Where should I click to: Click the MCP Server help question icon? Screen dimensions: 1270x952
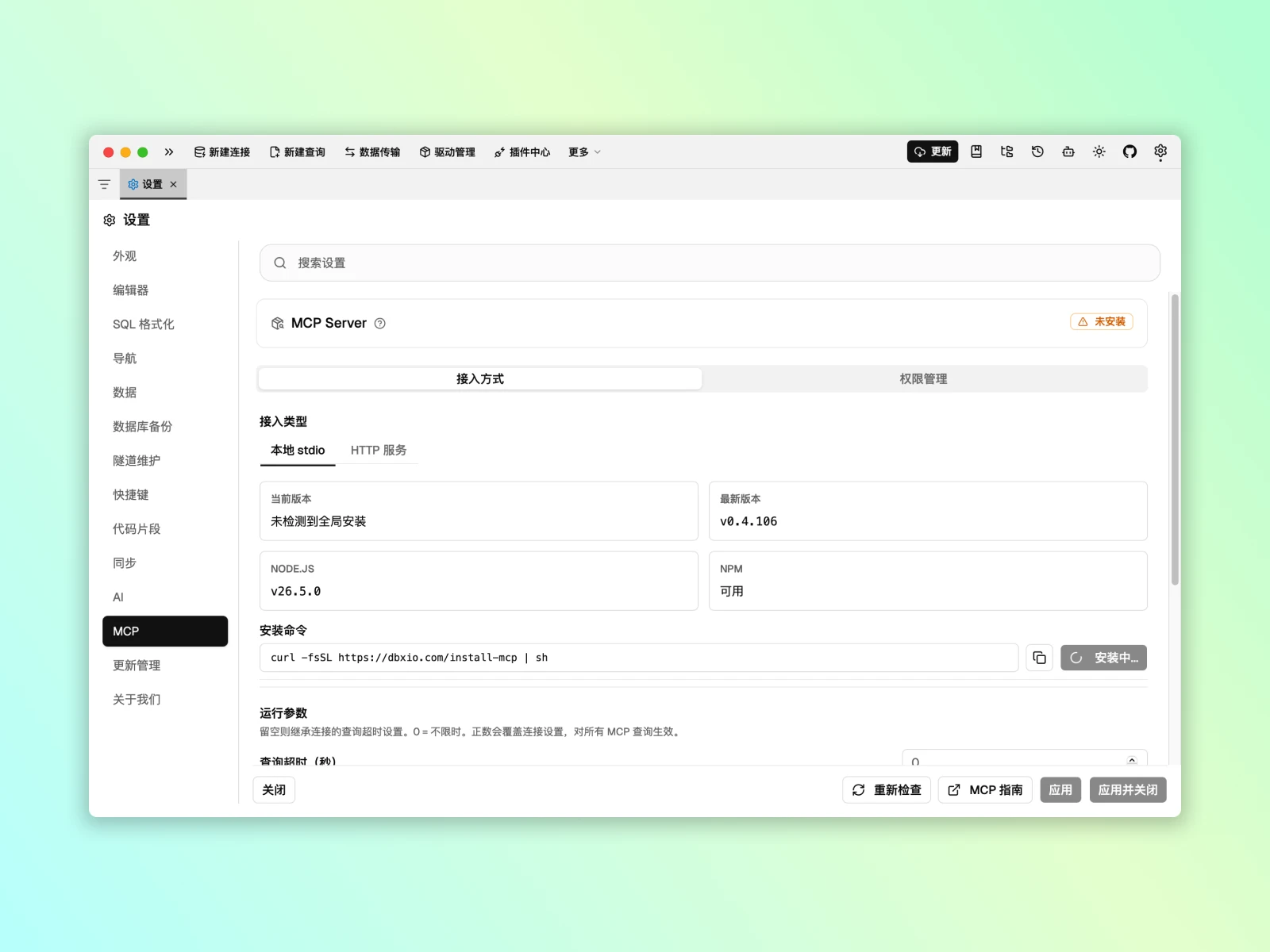tap(380, 324)
